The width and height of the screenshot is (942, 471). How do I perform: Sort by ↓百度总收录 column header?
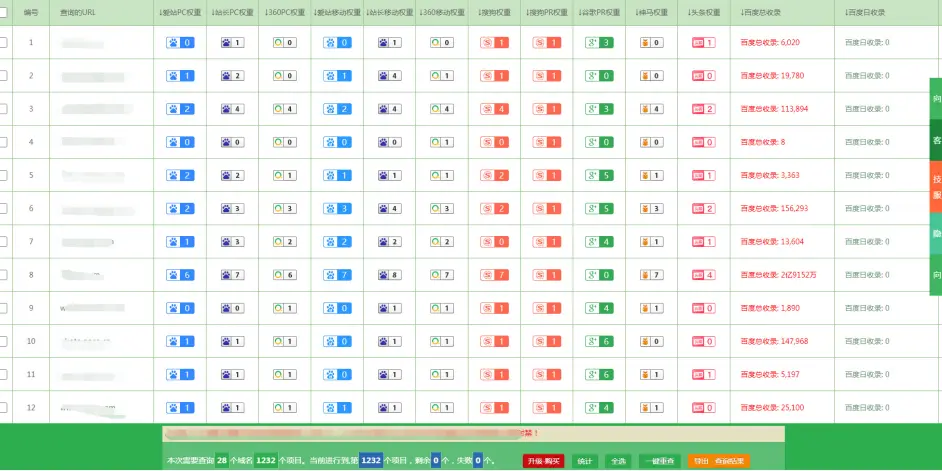click(761, 12)
